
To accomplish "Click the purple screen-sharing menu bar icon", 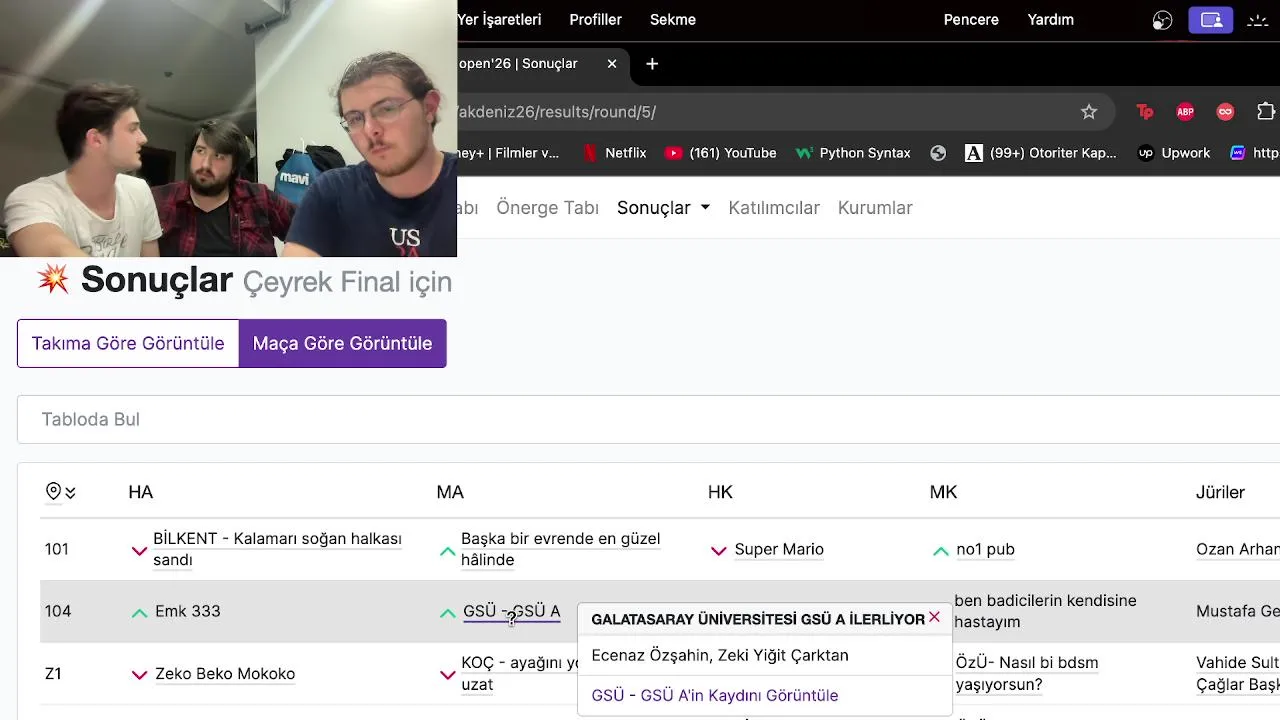I will coord(1211,20).
